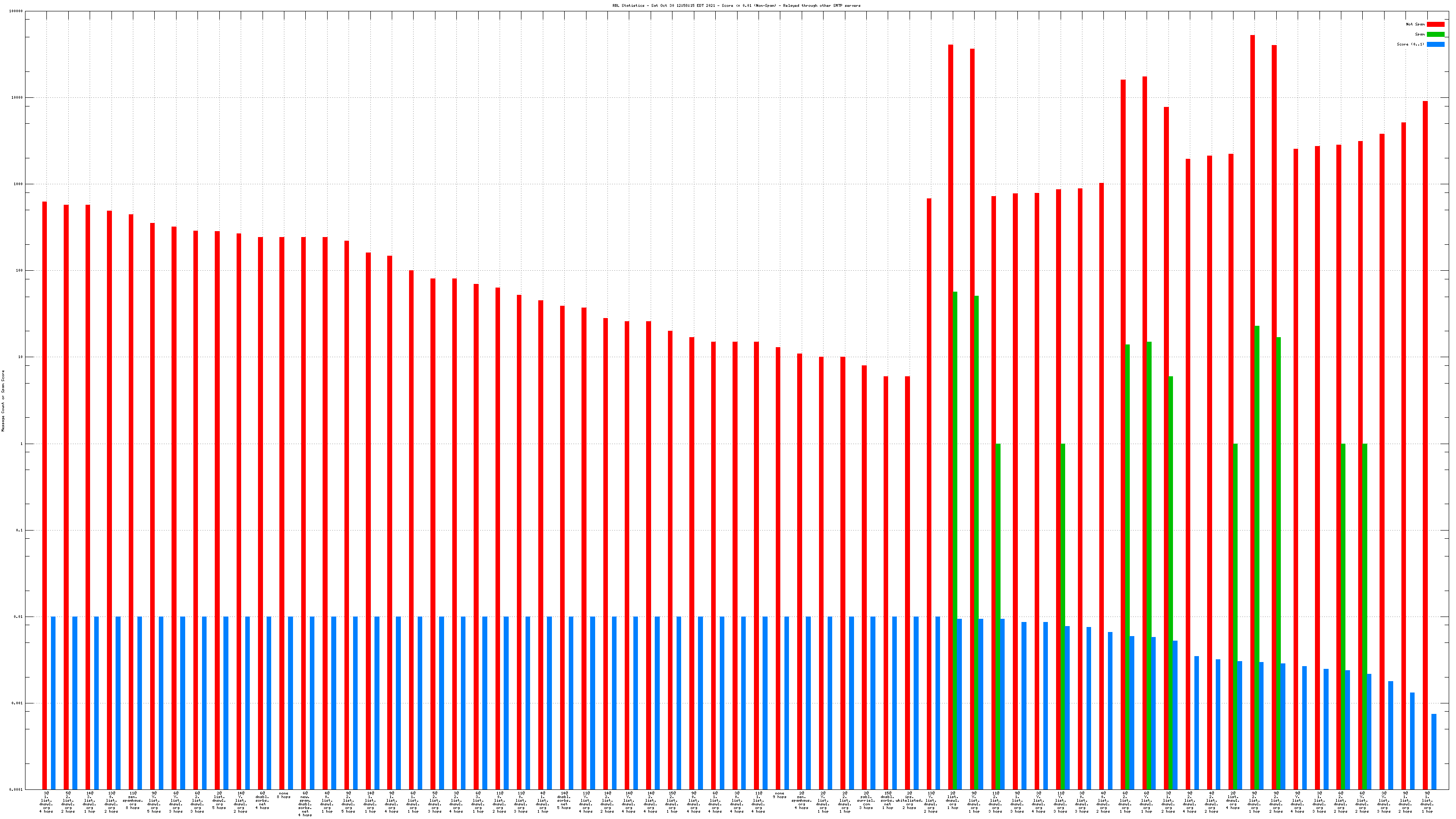Click the "ips.whitelisted.org 2 hops" x-axis label
Image resolution: width=1456 pixels, height=819 pixels.
click(x=909, y=800)
